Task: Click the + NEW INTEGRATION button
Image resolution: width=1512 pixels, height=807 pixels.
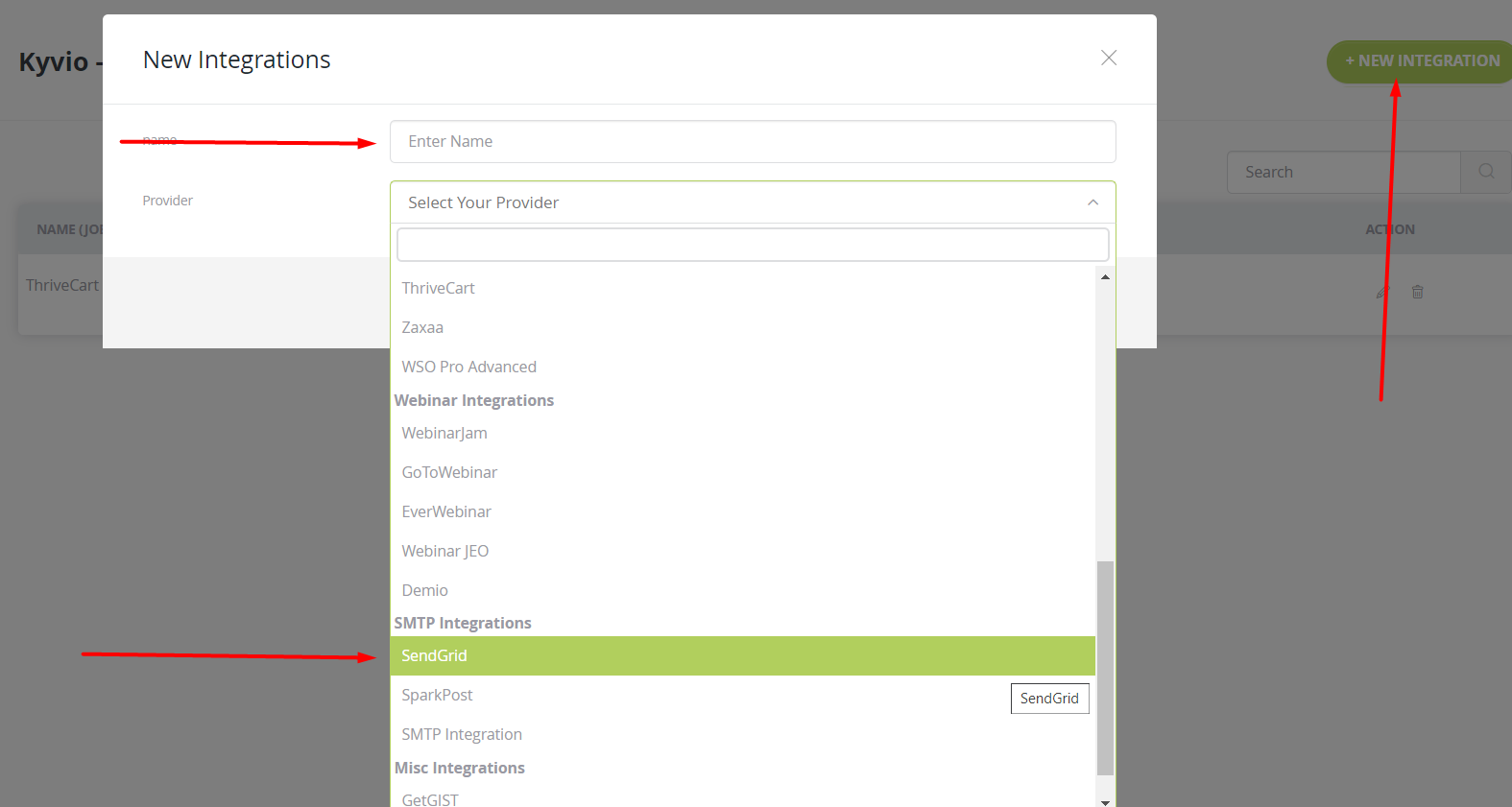Action: pos(1421,61)
